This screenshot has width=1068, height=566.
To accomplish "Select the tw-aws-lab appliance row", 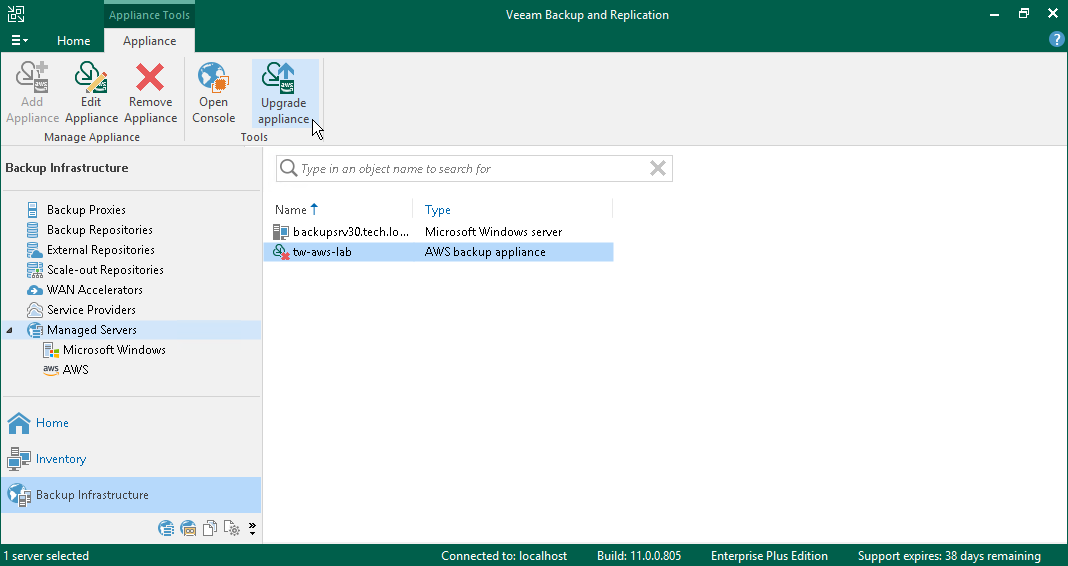I will click(439, 252).
